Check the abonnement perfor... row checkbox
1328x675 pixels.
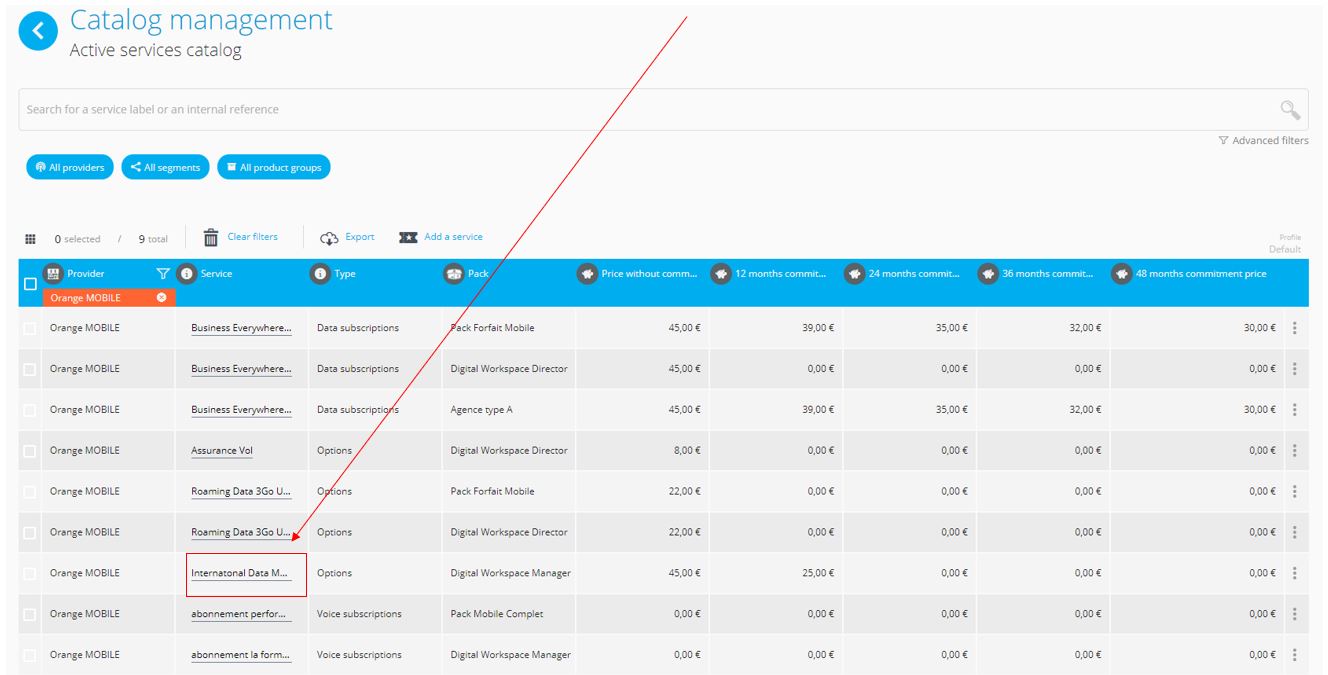[x=30, y=614]
